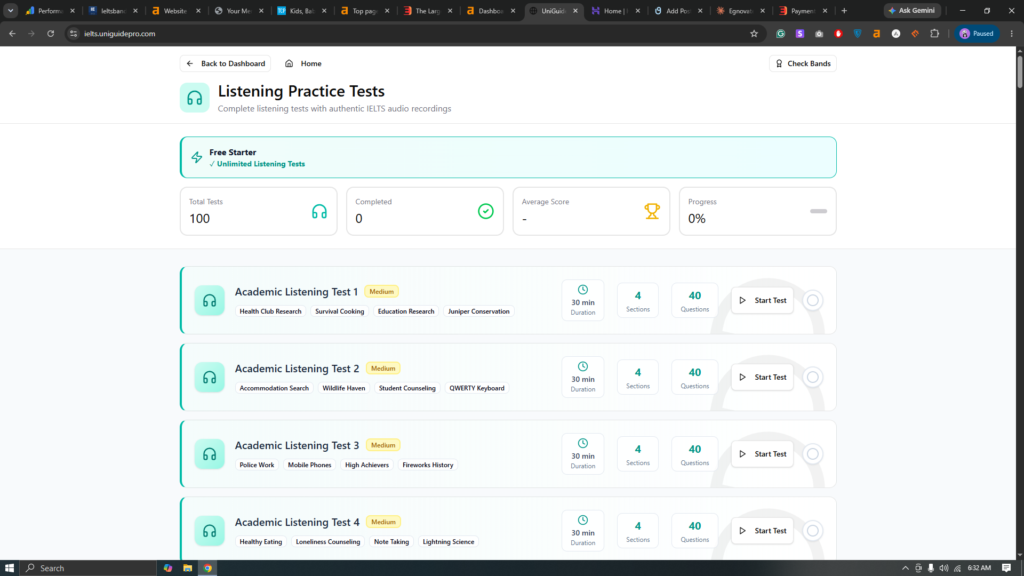This screenshot has height=576, width=1024.
Task: Toggle completion circle for Academic Listening Test 3
Action: [x=812, y=454]
